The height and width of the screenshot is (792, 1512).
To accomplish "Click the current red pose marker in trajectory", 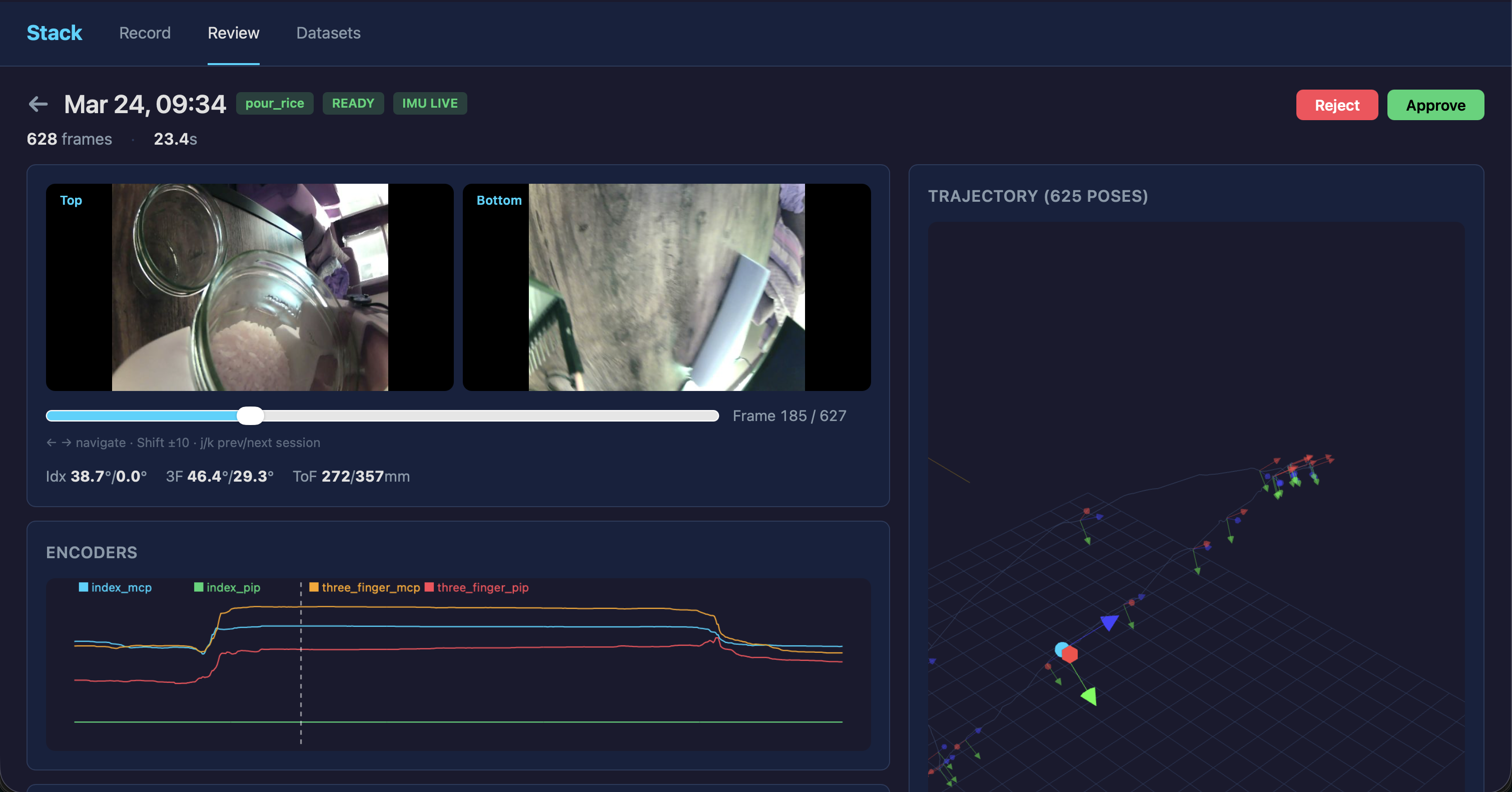I will pyautogui.click(x=1069, y=654).
